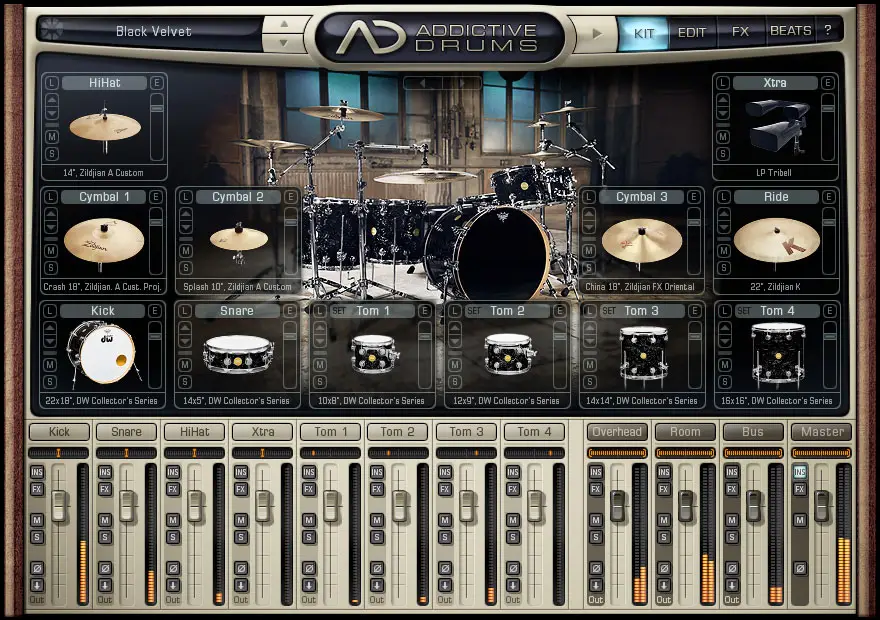
Task: Mute the Xtra kitpiece slot
Action: 723,136
